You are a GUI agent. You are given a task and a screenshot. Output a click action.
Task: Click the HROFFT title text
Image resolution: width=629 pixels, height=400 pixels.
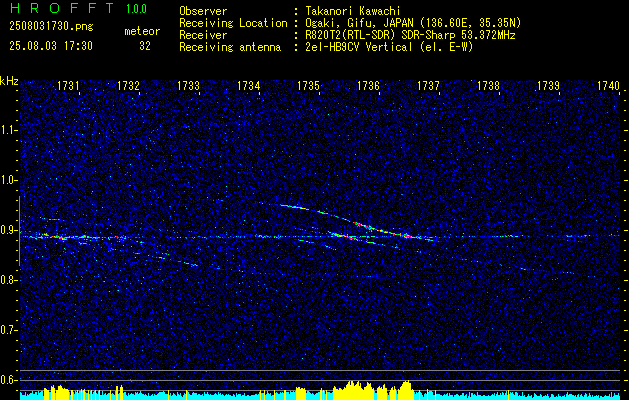pyautogui.click(x=62, y=8)
